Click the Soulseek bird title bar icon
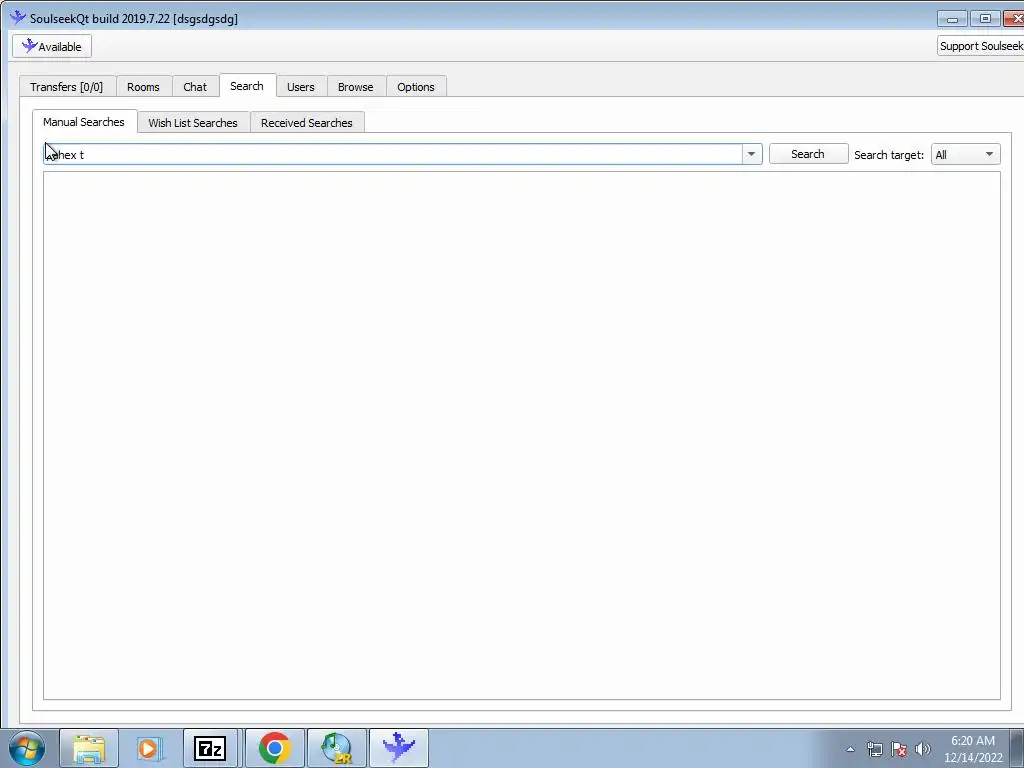 pyautogui.click(x=18, y=18)
